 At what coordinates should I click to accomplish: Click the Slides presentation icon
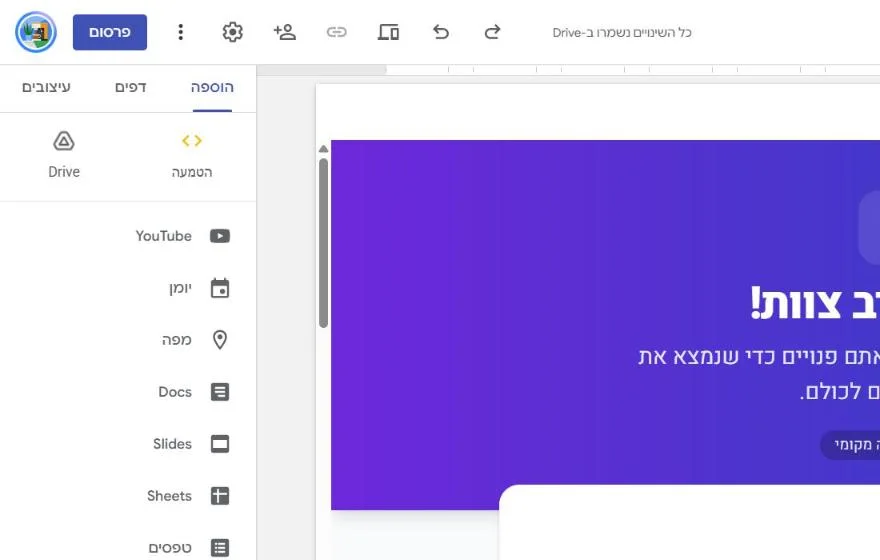[220, 444]
